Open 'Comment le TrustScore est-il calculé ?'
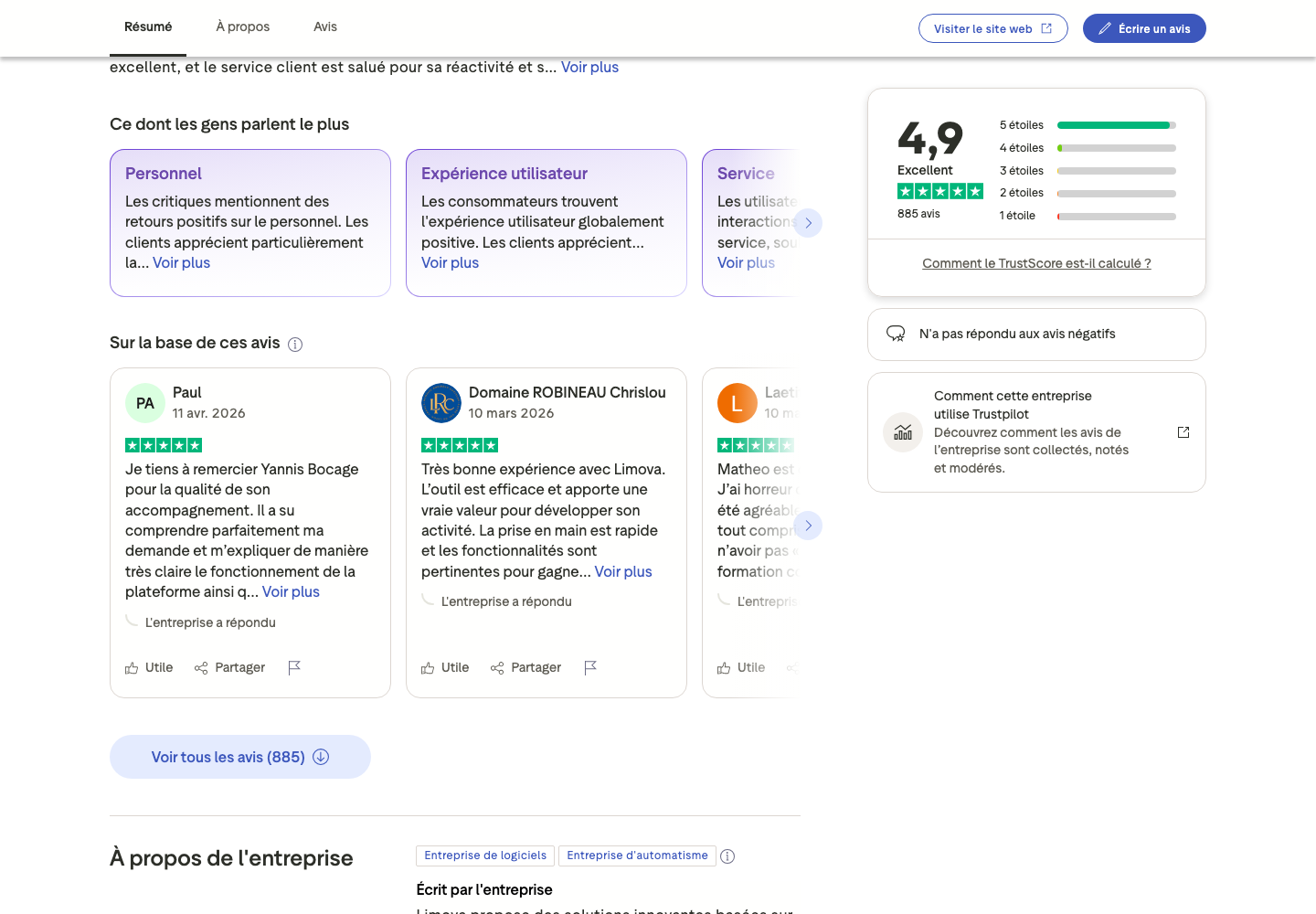This screenshot has width=1316, height=914. (x=1035, y=263)
